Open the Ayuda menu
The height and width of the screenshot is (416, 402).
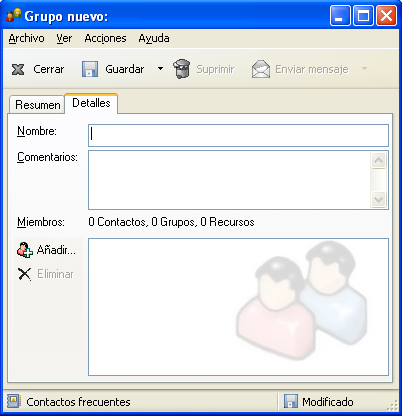(x=154, y=38)
